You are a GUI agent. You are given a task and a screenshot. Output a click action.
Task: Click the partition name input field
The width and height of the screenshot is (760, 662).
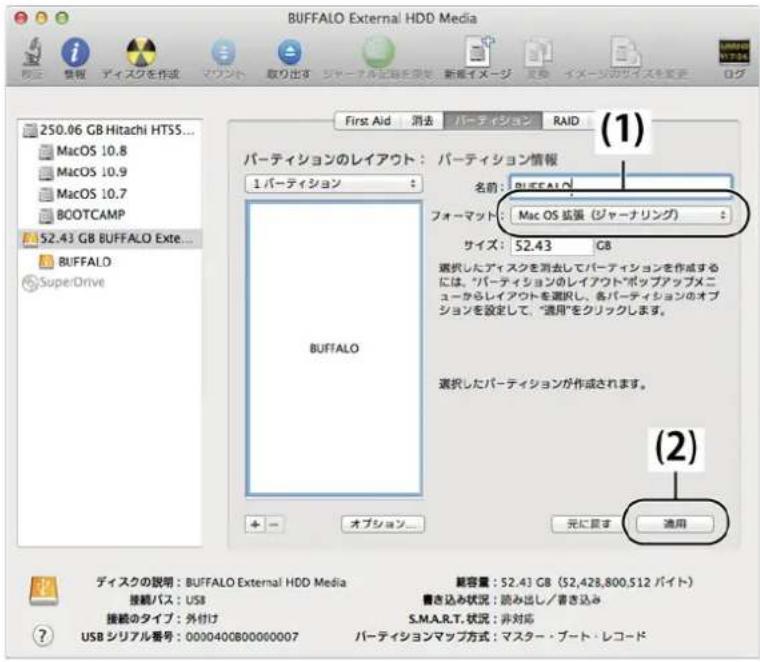tap(620, 186)
